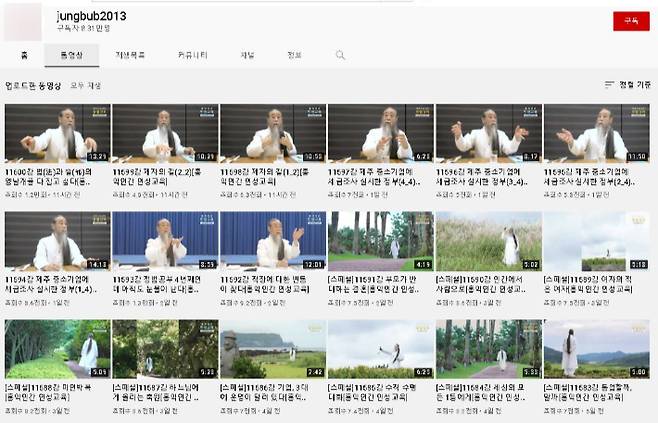658x423 pixels.
Task: Play the [스페셜]11588강 forest path thumbnail
Action: [x=57, y=349]
